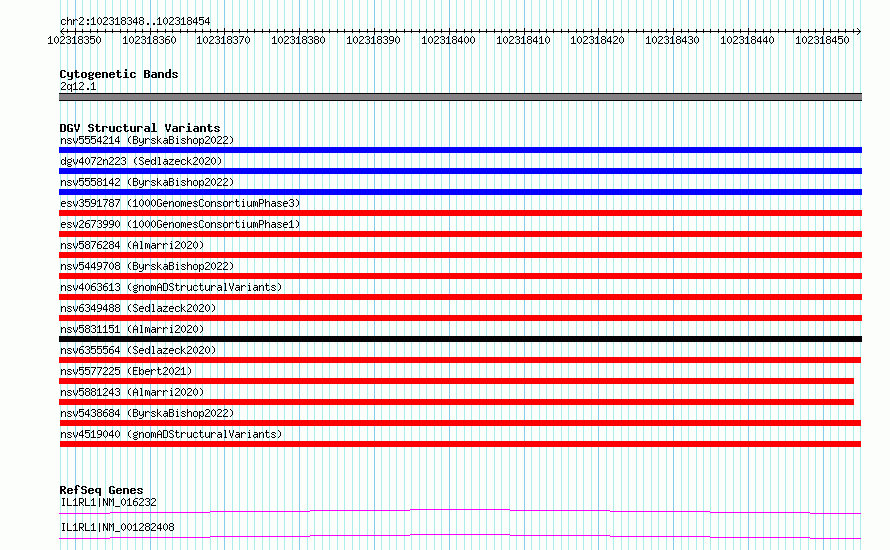Viewport: 890px width, 550px height.
Task: Click ruler position 102318390
Action: [373, 40]
